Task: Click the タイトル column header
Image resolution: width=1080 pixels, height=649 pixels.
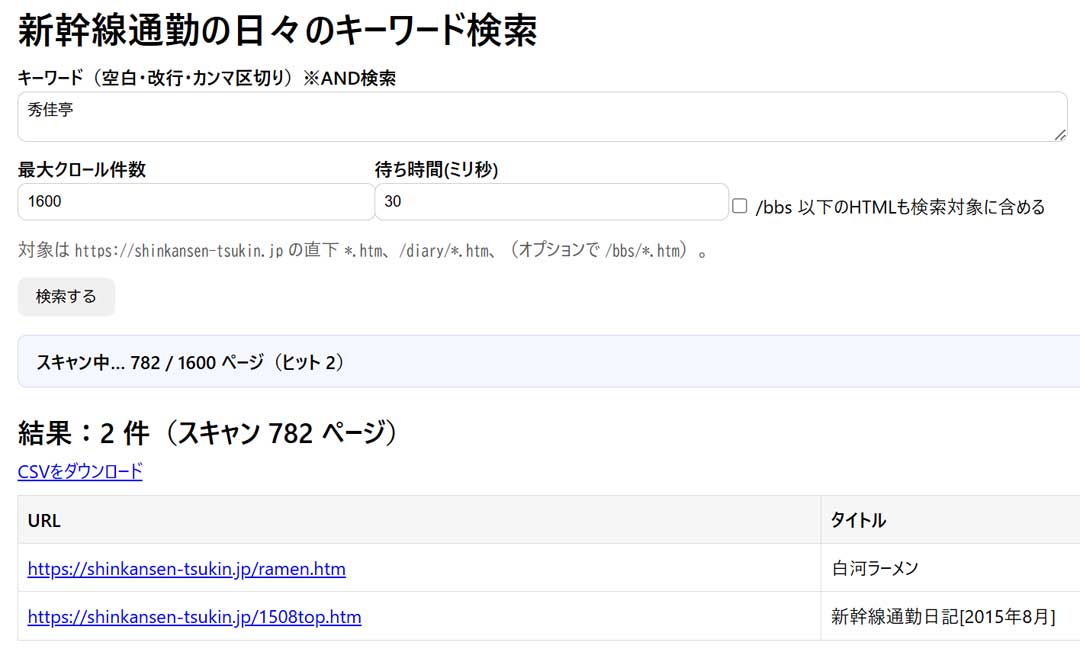Action: point(858,520)
